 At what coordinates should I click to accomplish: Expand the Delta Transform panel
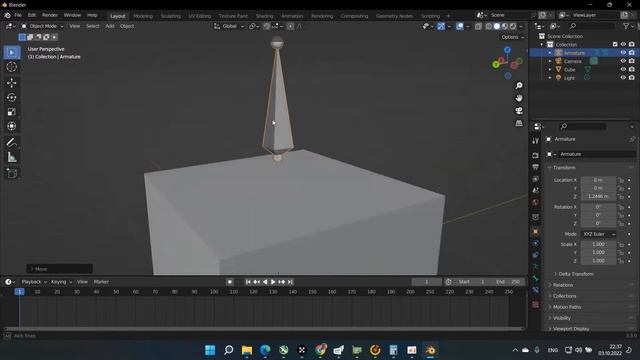pyautogui.click(x=575, y=274)
